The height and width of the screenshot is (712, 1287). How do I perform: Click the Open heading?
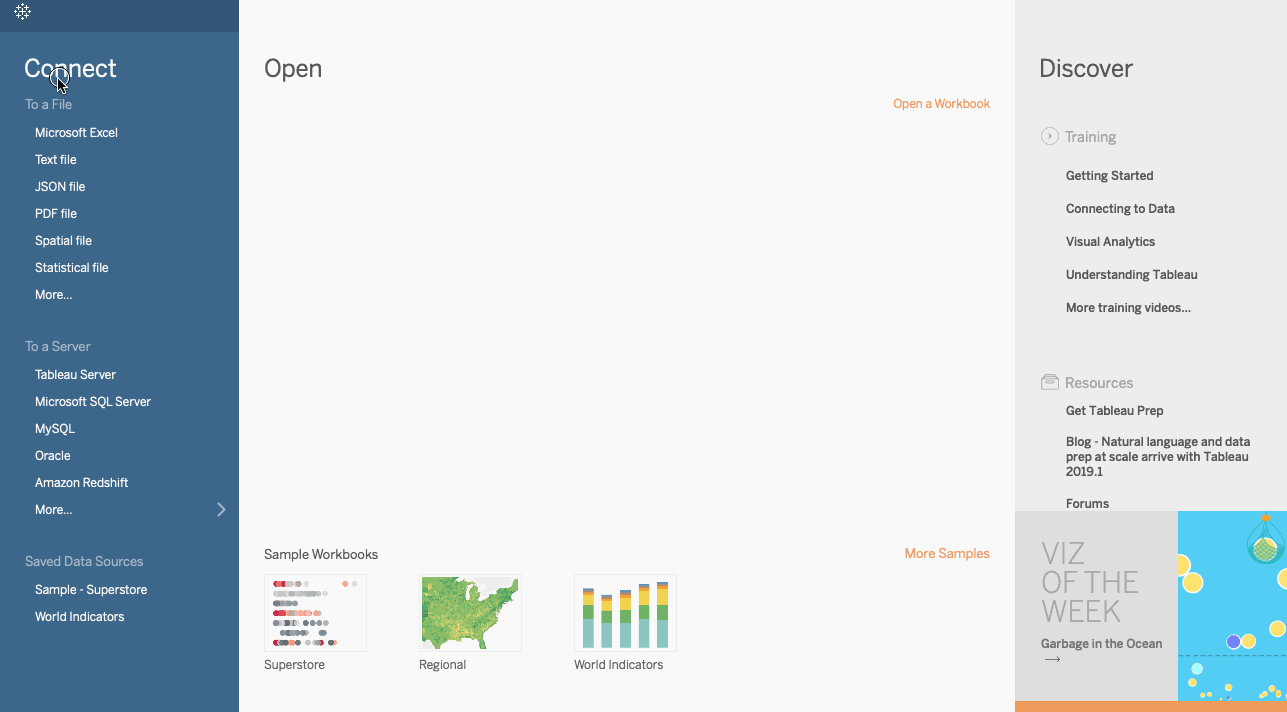293,69
